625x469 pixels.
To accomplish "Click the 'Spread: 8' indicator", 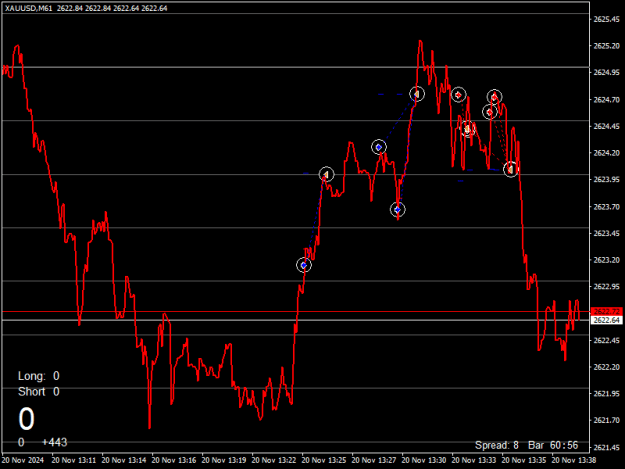I will [497, 445].
